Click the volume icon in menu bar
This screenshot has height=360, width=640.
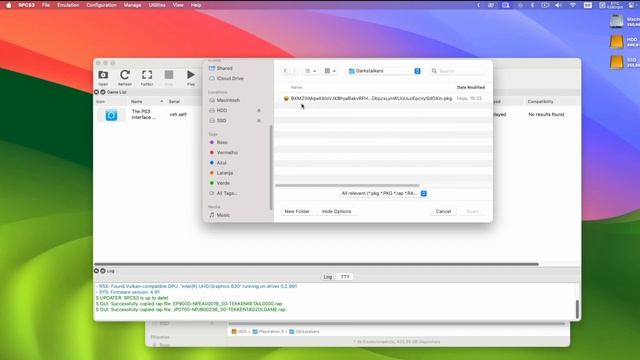pyautogui.click(x=558, y=5)
